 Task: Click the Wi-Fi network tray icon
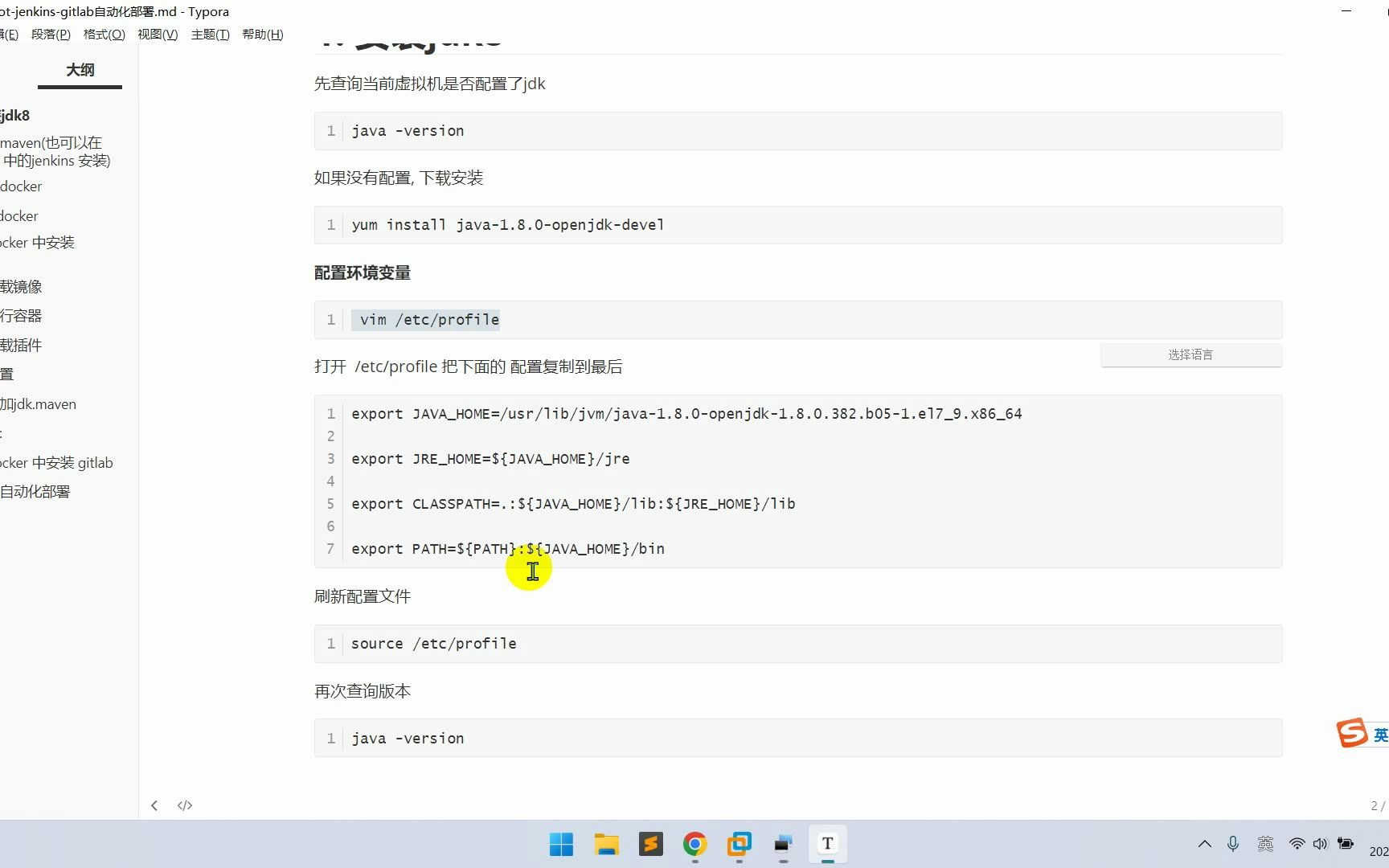[x=1297, y=844]
